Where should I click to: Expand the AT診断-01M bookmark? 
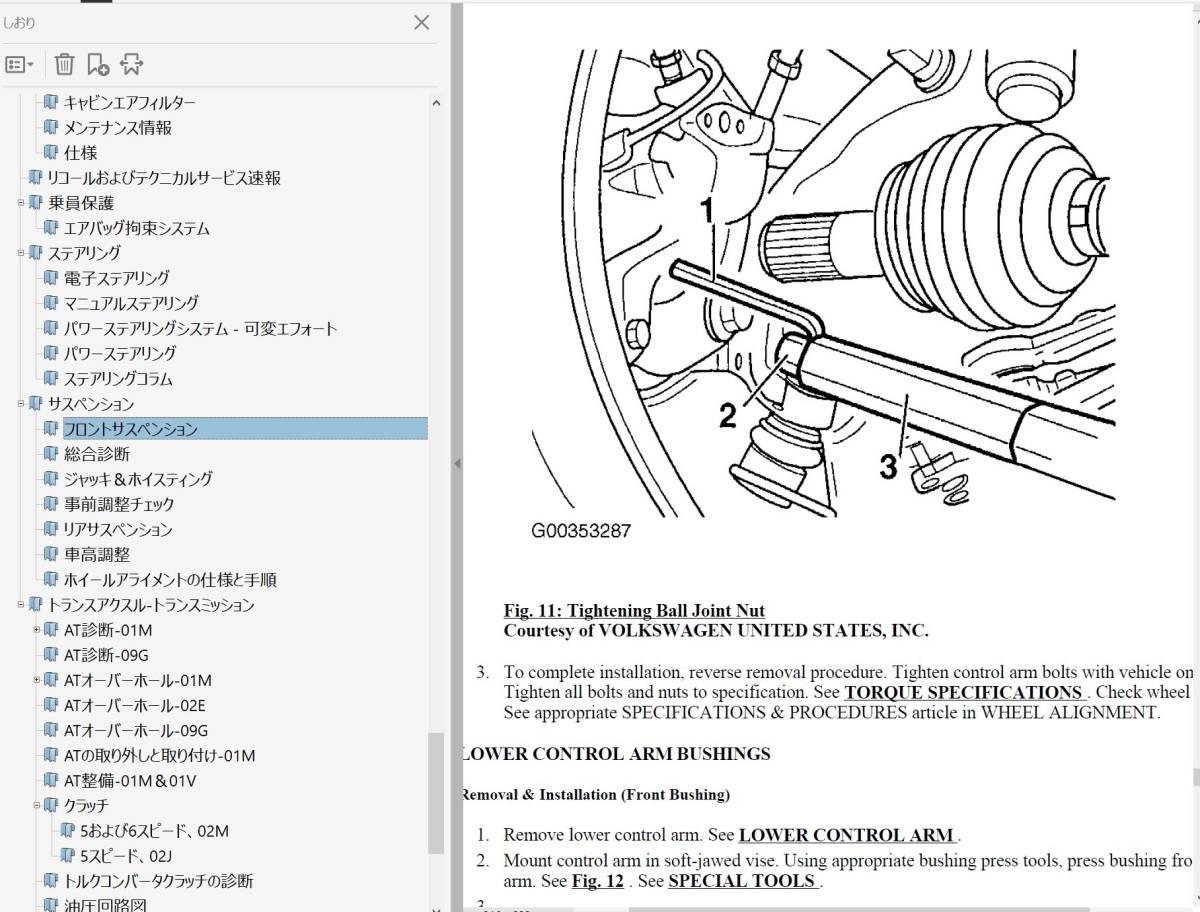pos(37,630)
